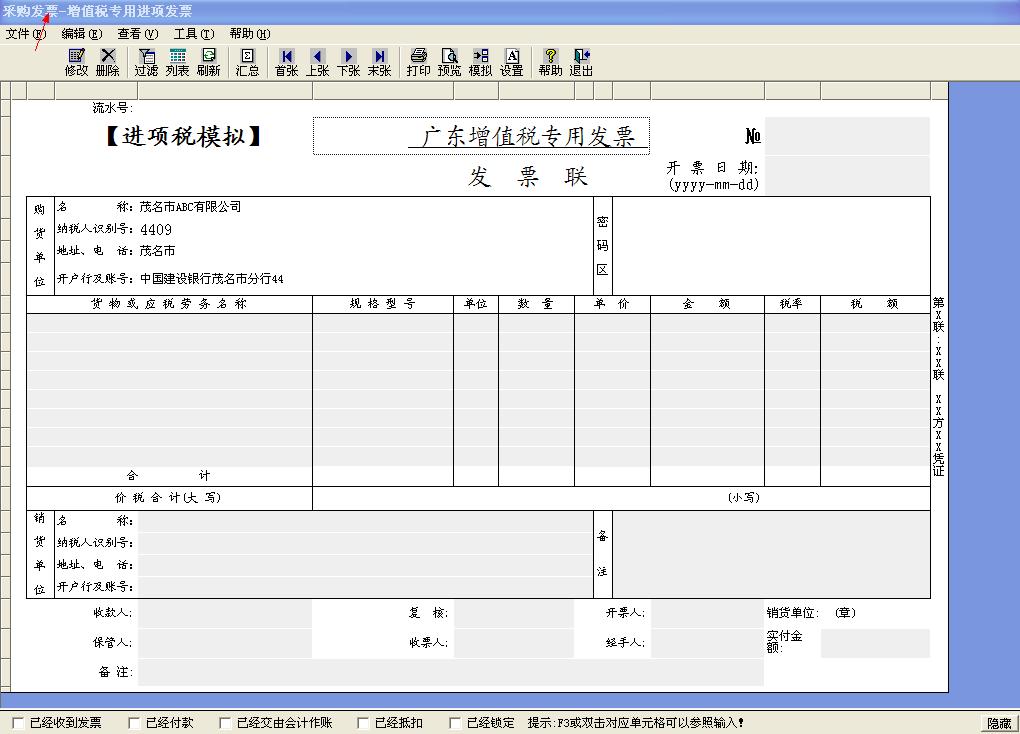Click the bottom 备注 long input field
Screen dimensions: 1020x734
(450, 672)
